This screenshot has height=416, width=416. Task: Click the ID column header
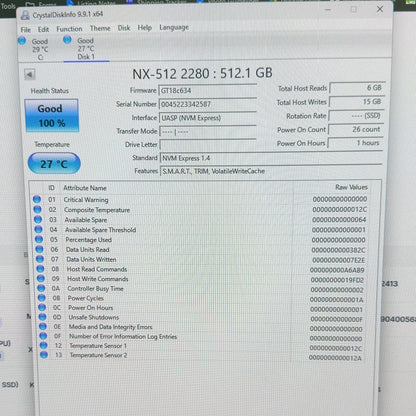[51, 188]
